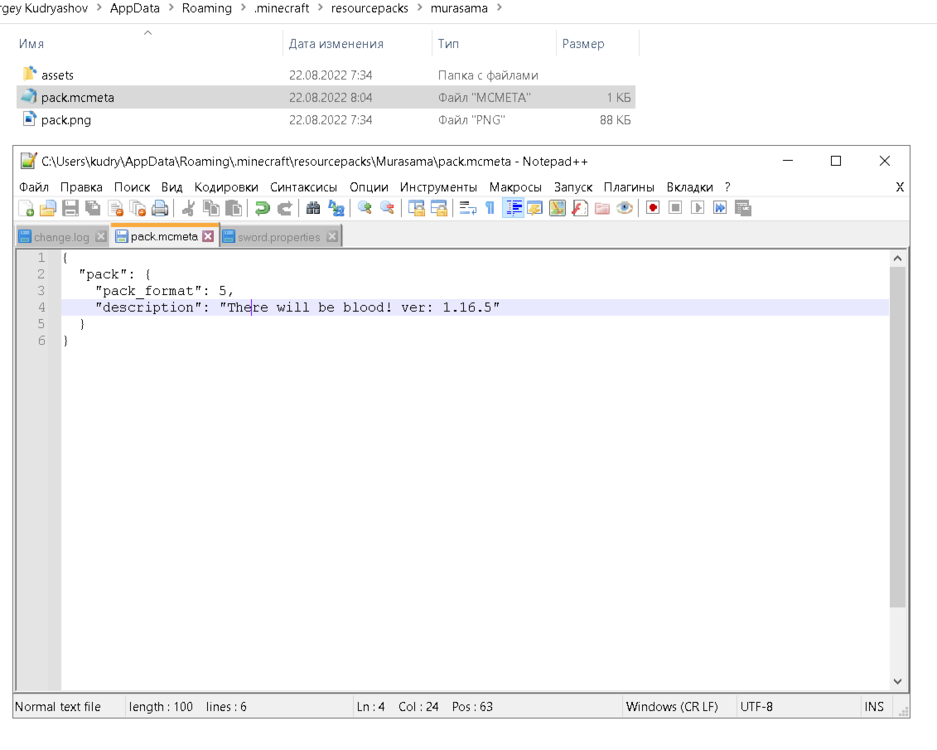Click the Cut scissors icon
The height and width of the screenshot is (750, 937).
[188, 208]
